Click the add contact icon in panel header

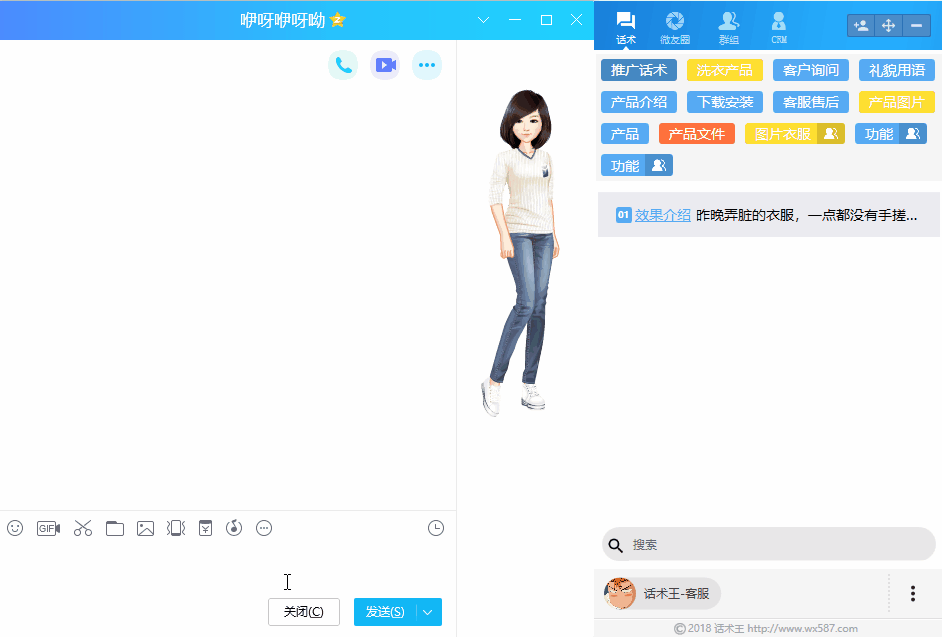pyautogui.click(x=860, y=25)
